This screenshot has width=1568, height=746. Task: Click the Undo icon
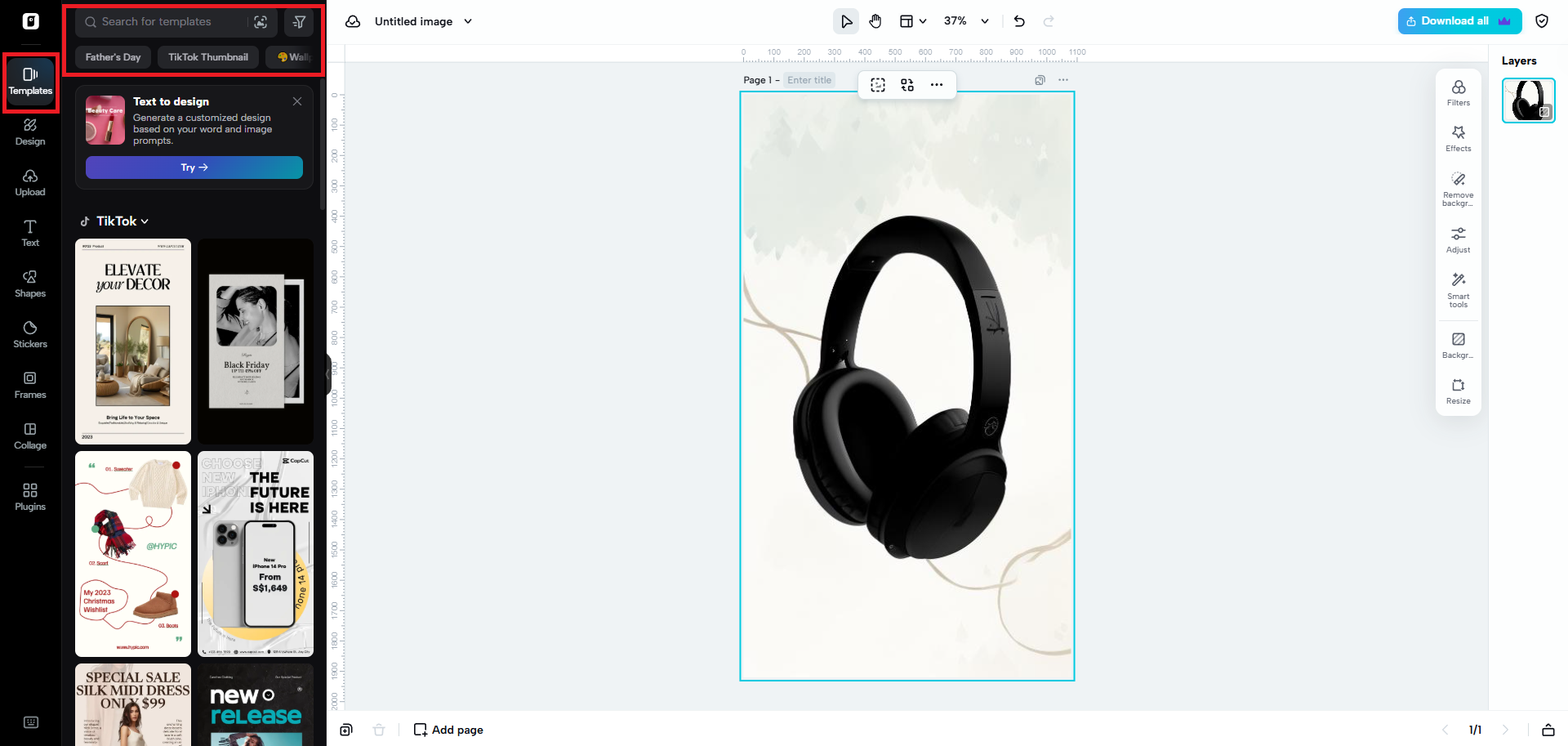[x=1018, y=20]
